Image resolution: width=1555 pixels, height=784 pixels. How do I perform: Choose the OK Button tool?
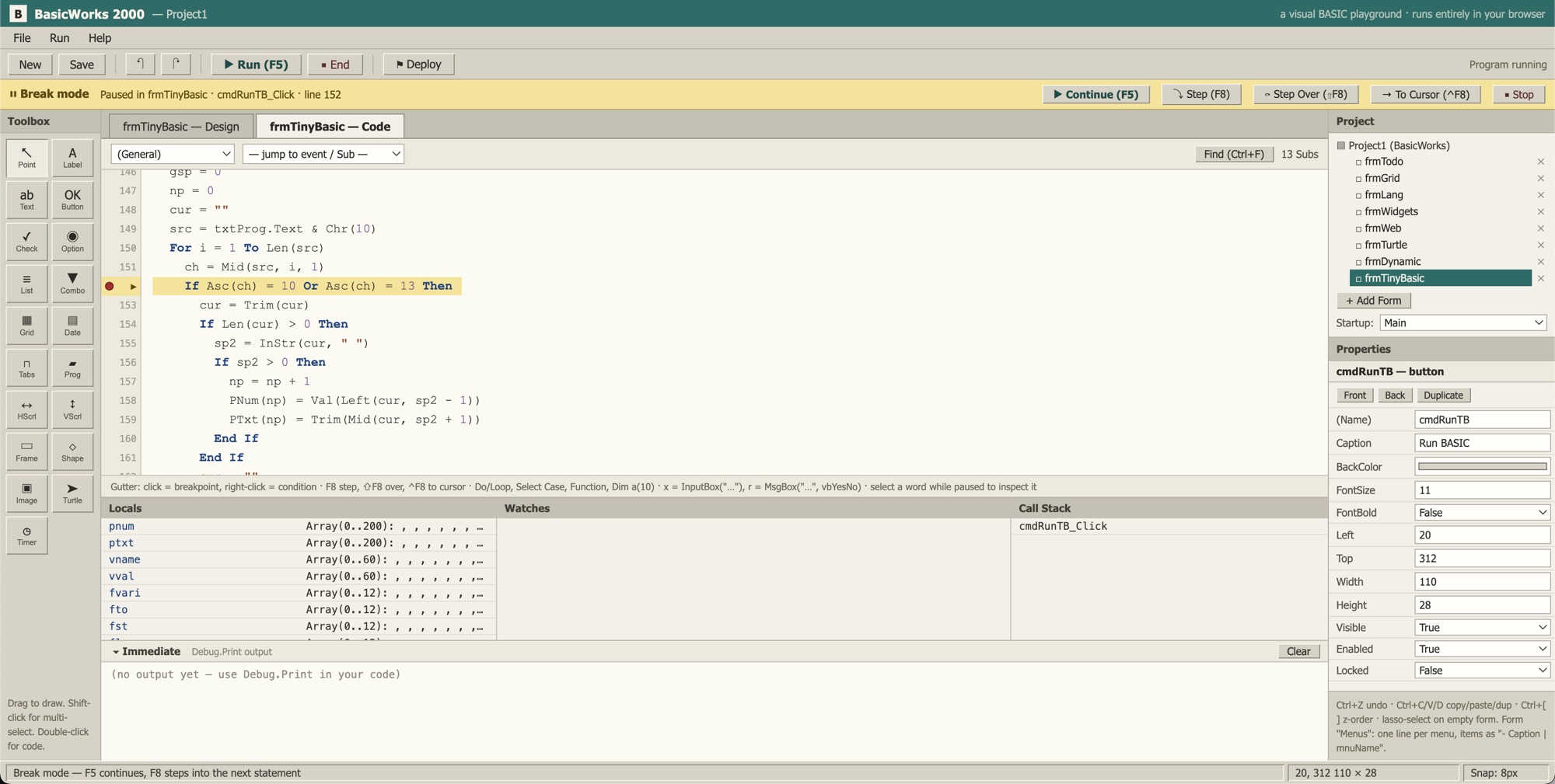(72, 200)
